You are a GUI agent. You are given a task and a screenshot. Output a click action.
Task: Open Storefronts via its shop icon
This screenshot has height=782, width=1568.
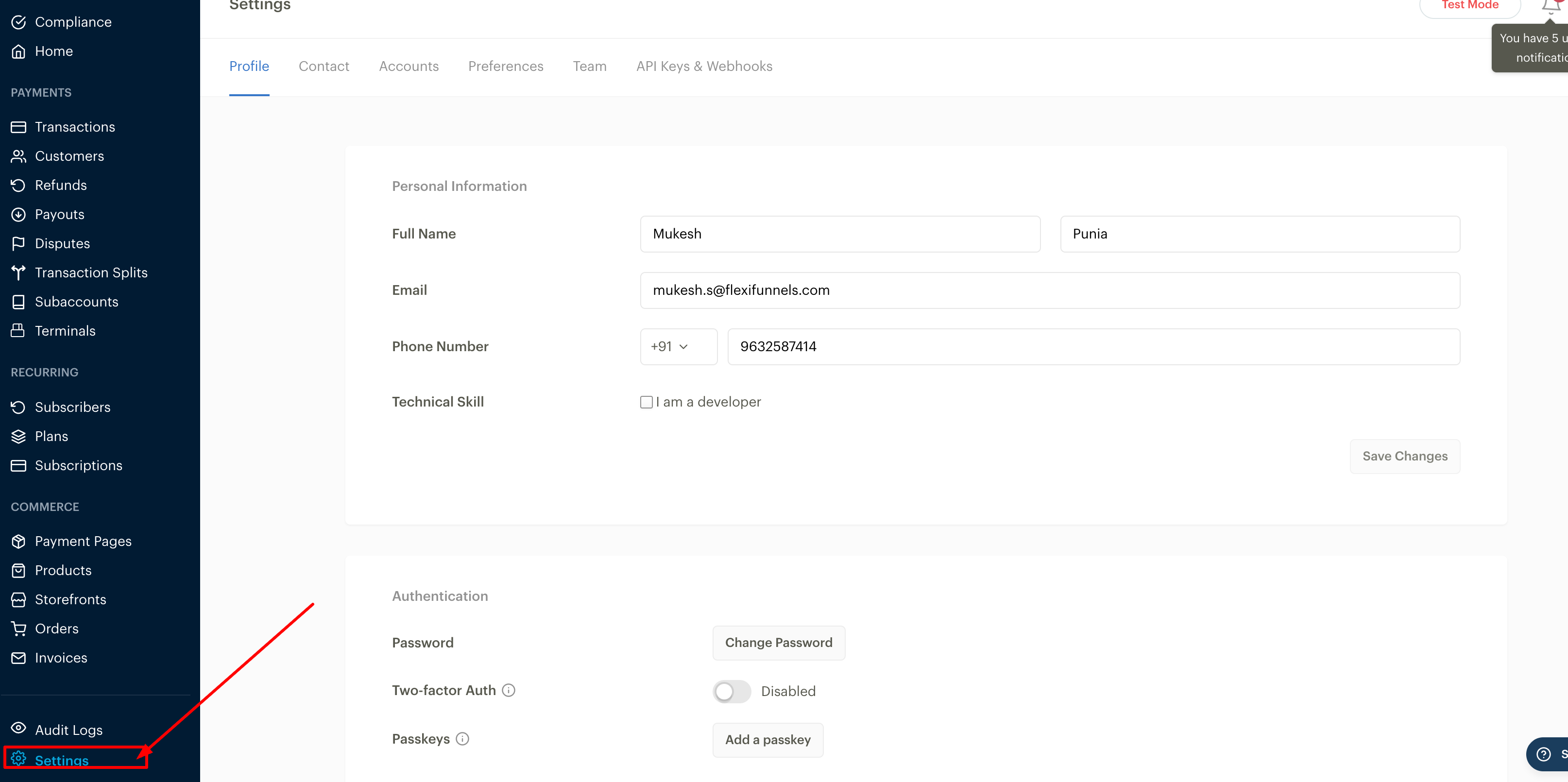click(18, 599)
